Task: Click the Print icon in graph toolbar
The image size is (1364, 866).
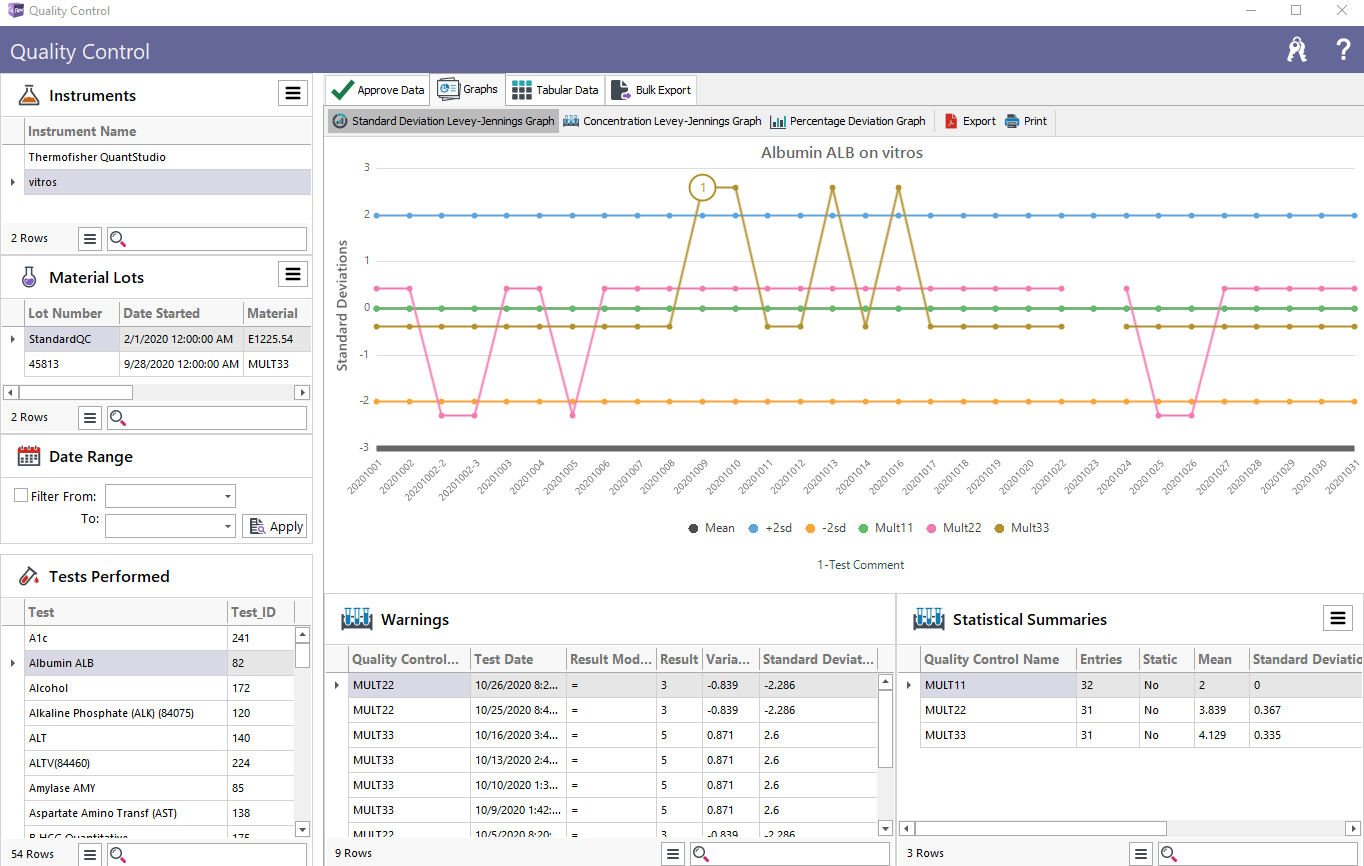Action: click(x=1012, y=121)
